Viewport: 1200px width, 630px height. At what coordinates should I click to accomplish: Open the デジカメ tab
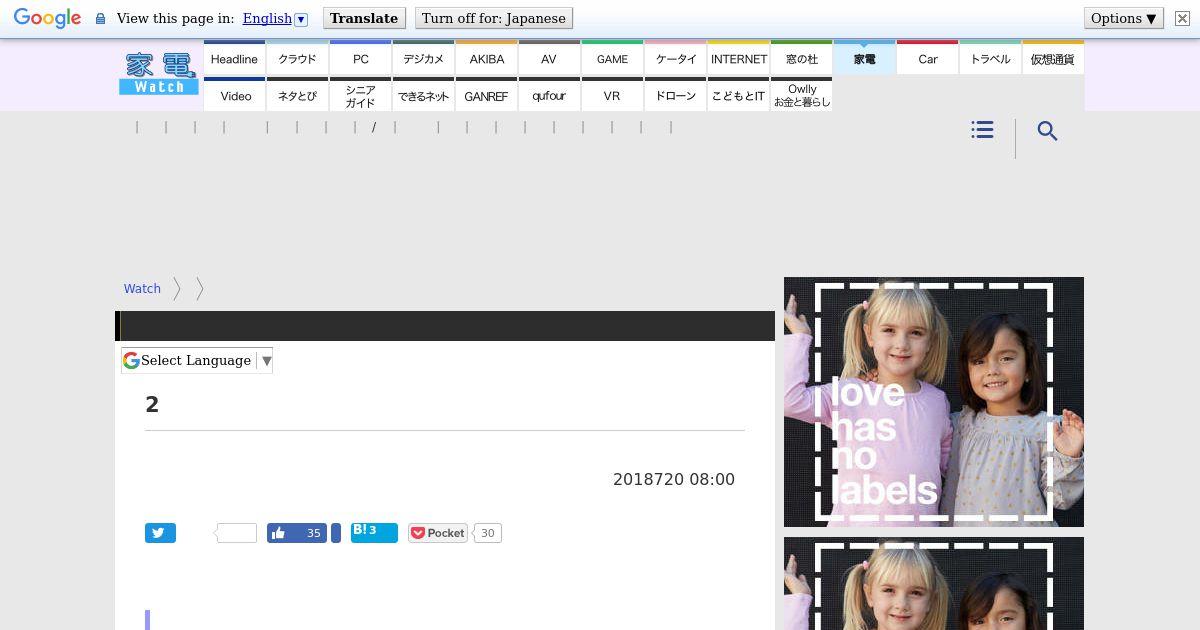coord(423,58)
